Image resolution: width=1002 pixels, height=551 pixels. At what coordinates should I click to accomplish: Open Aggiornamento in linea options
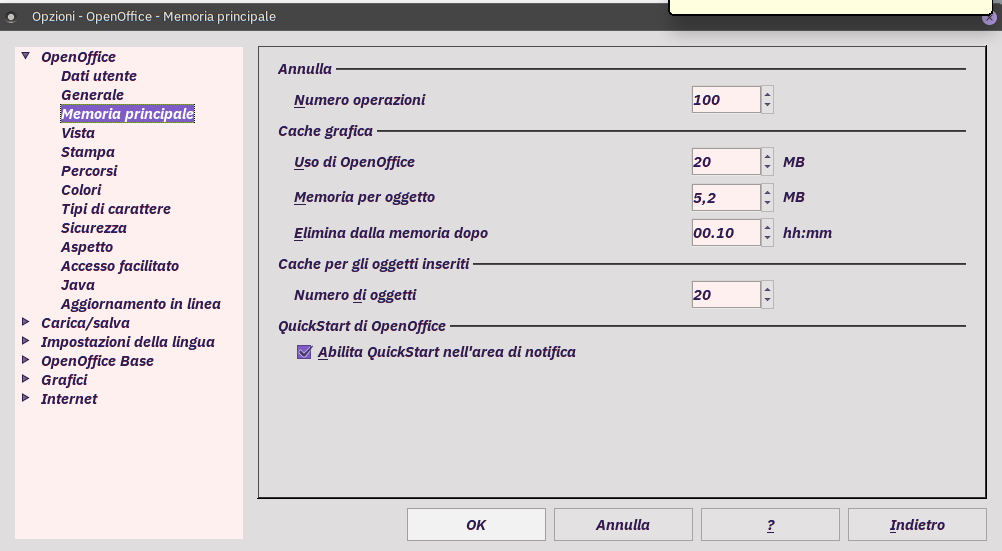point(141,304)
